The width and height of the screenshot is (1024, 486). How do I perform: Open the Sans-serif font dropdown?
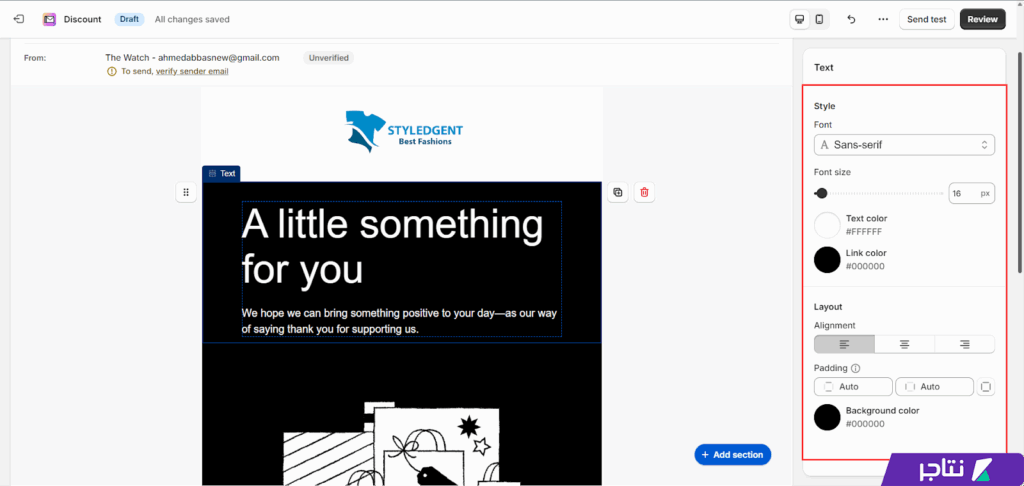point(904,145)
